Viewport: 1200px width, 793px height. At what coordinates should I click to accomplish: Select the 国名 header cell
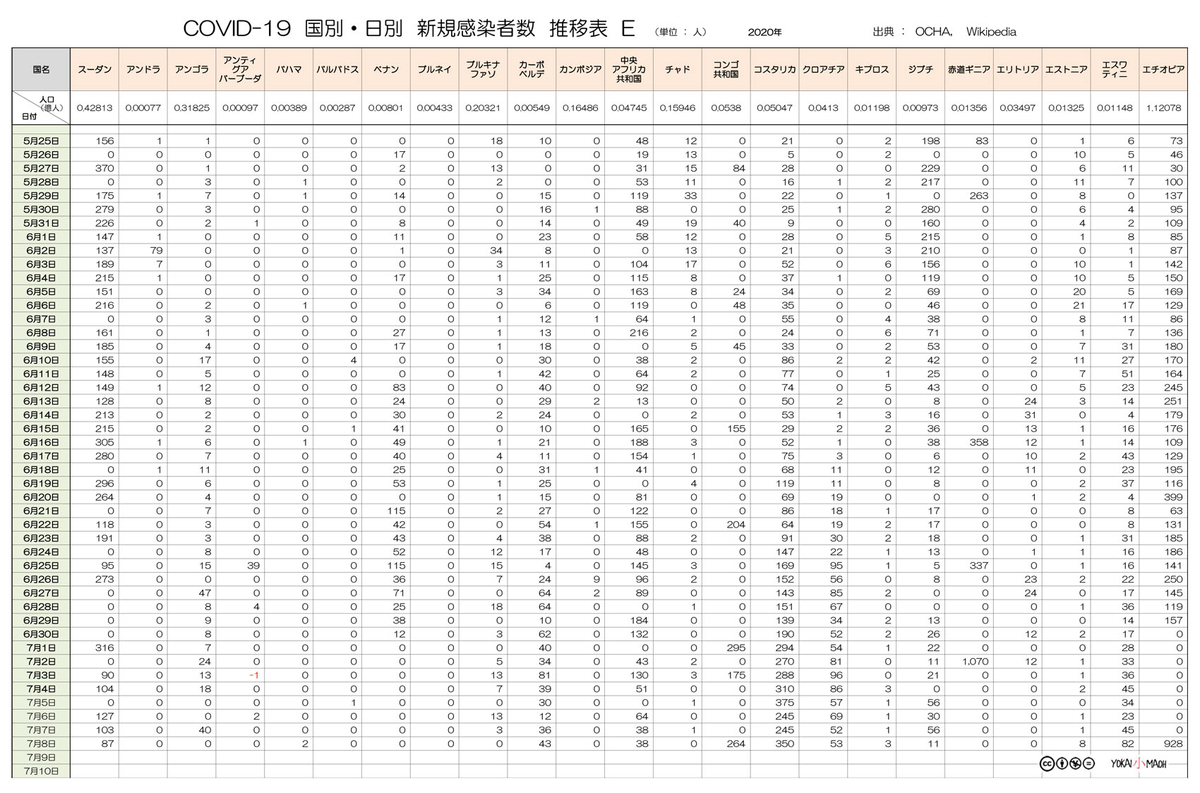pyautogui.click(x=41, y=70)
